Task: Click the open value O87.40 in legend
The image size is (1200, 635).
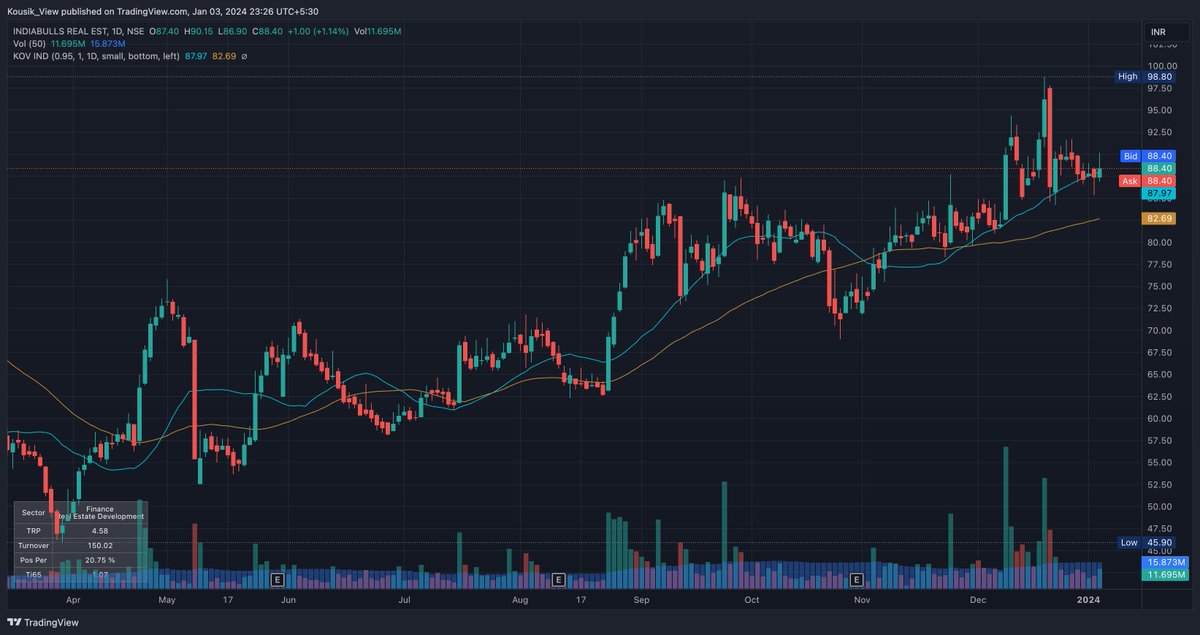Action: [x=166, y=32]
